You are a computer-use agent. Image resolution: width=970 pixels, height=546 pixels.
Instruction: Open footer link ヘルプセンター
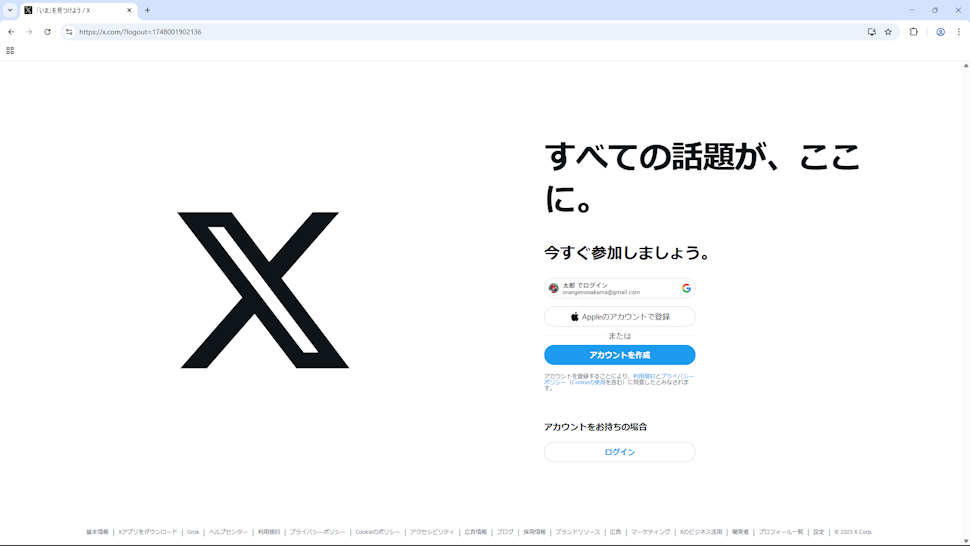(228, 532)
